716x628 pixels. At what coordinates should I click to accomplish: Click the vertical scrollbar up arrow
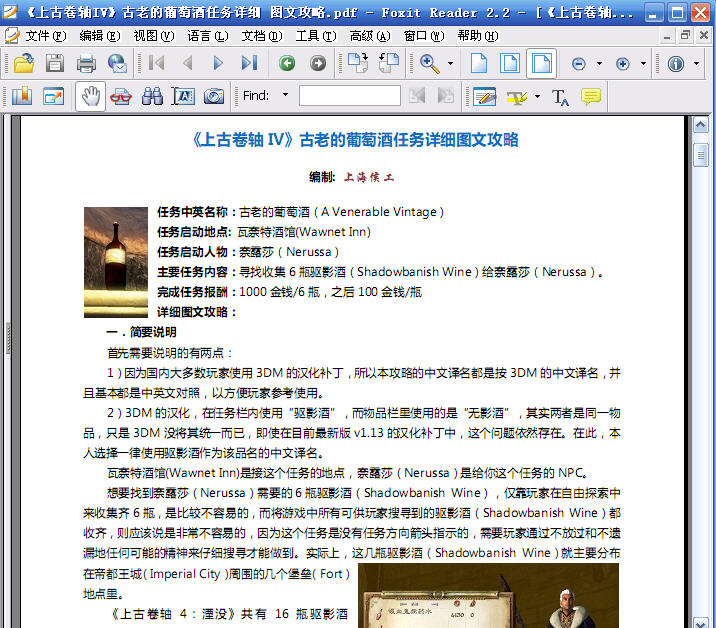(700, 125)
